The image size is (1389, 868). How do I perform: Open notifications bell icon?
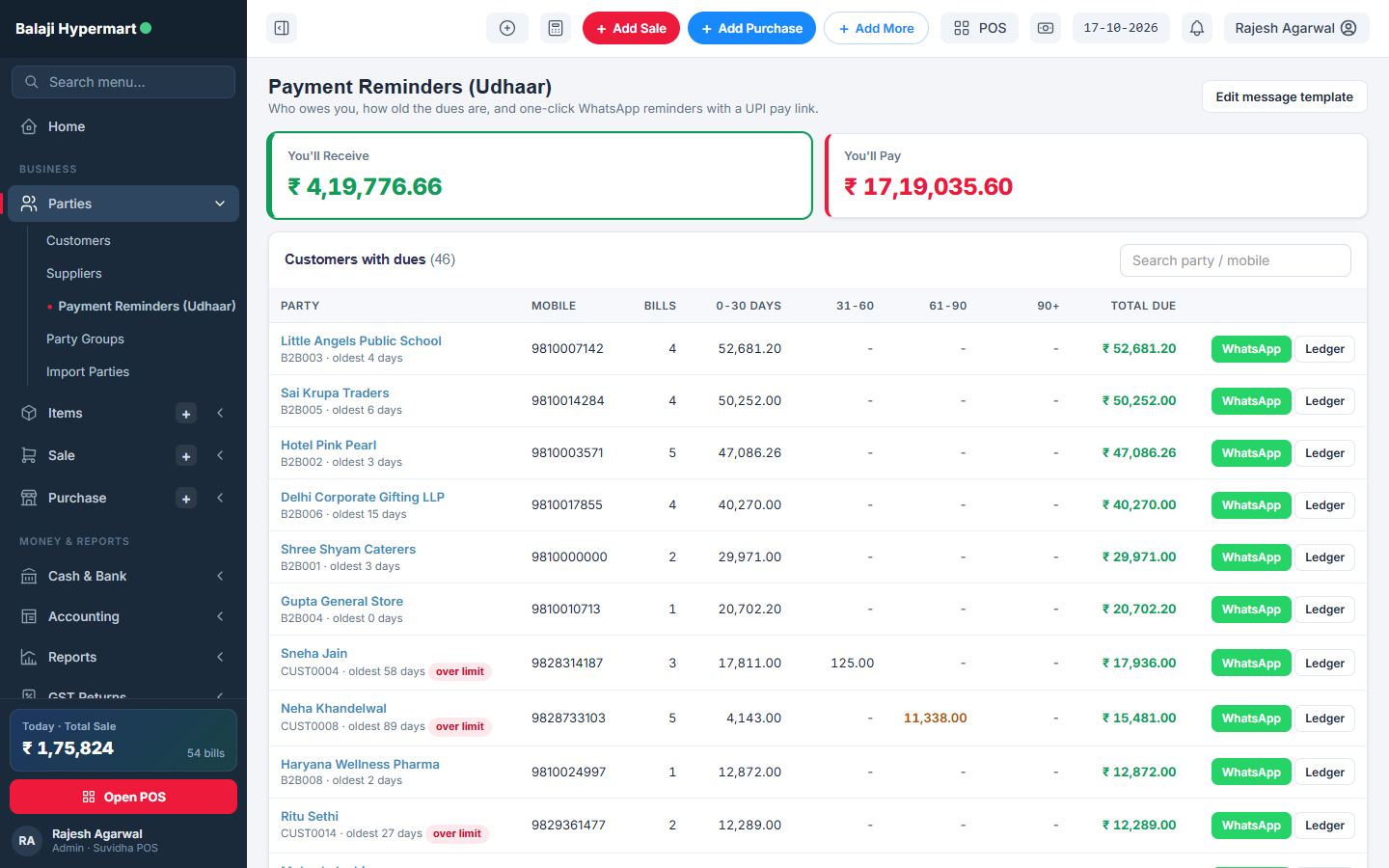tap(1197, 28)
